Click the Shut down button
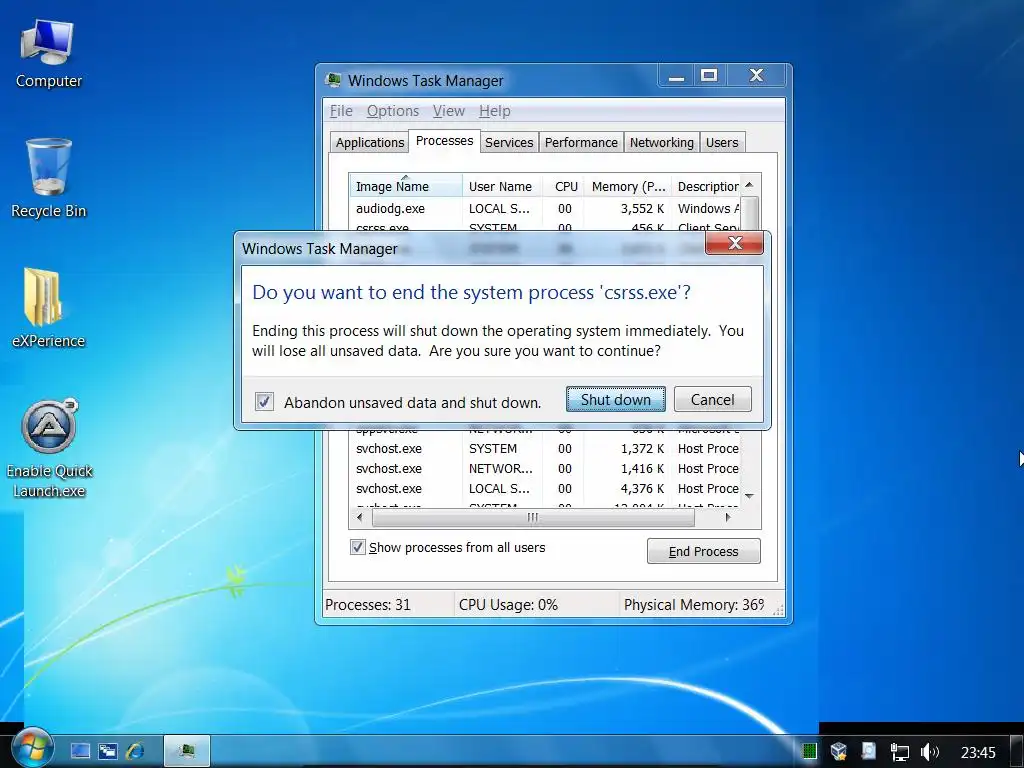Screen dimensions: 1024x768 [x=616, y=399]
